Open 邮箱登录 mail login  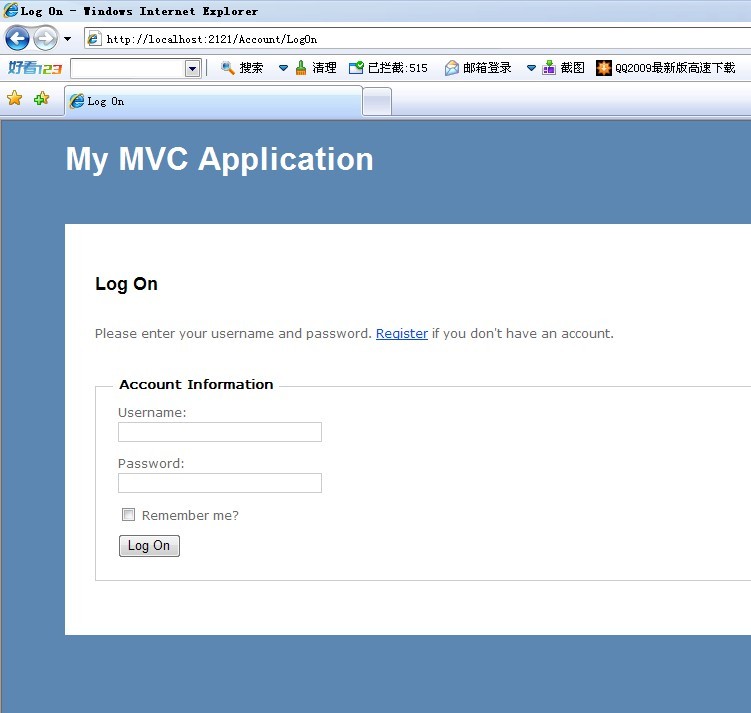tap(487, 68)
